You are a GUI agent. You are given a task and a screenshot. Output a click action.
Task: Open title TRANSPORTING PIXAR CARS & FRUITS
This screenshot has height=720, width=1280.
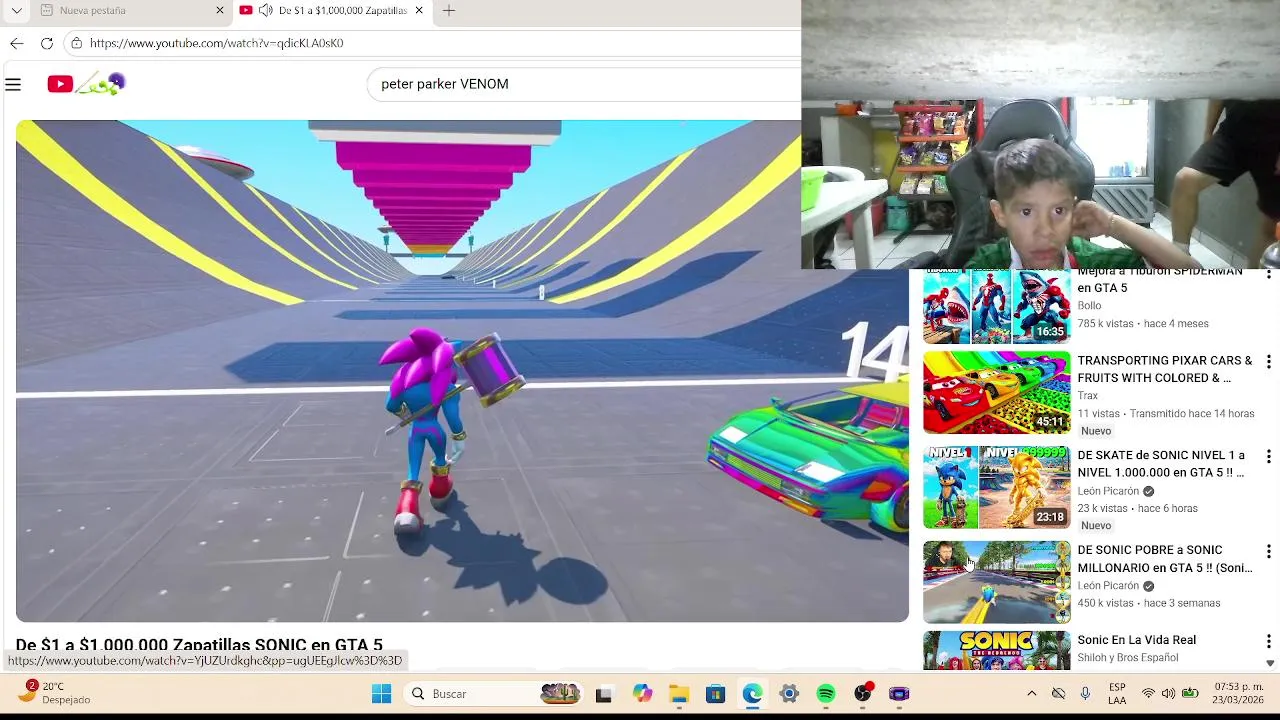tap(1164, 369)
